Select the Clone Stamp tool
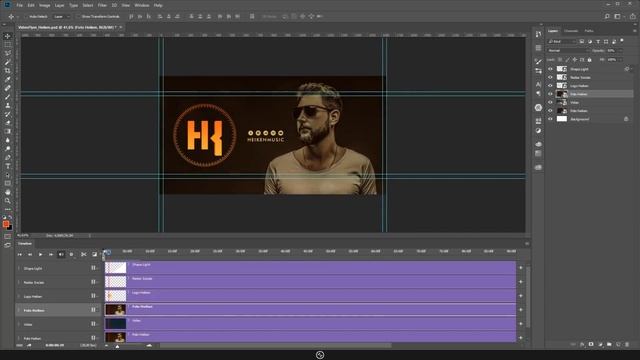 click(x=7, y=105)
